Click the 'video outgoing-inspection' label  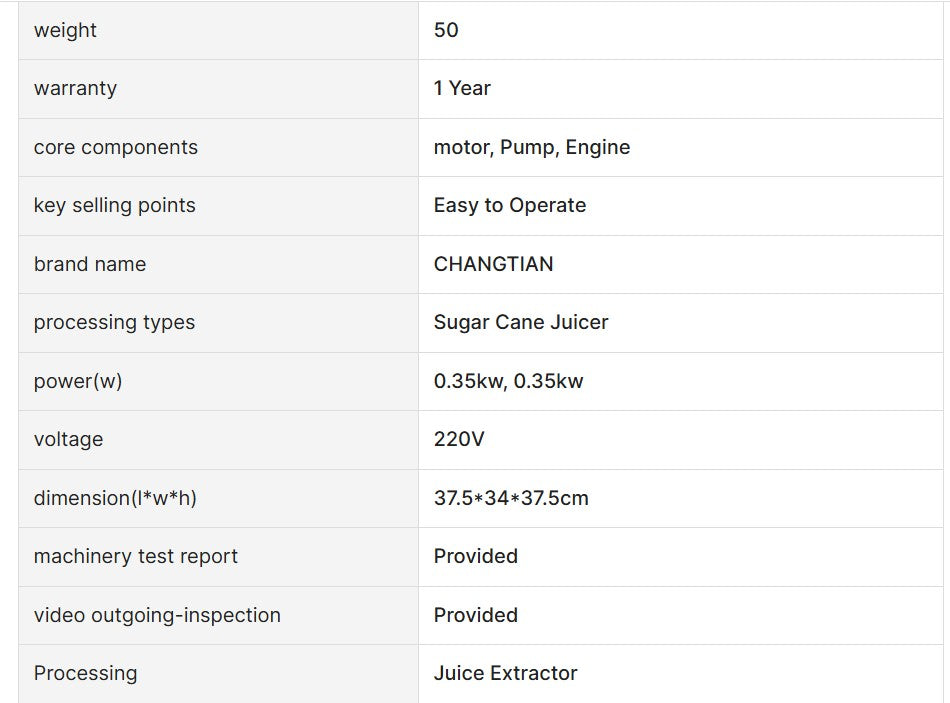157,615
